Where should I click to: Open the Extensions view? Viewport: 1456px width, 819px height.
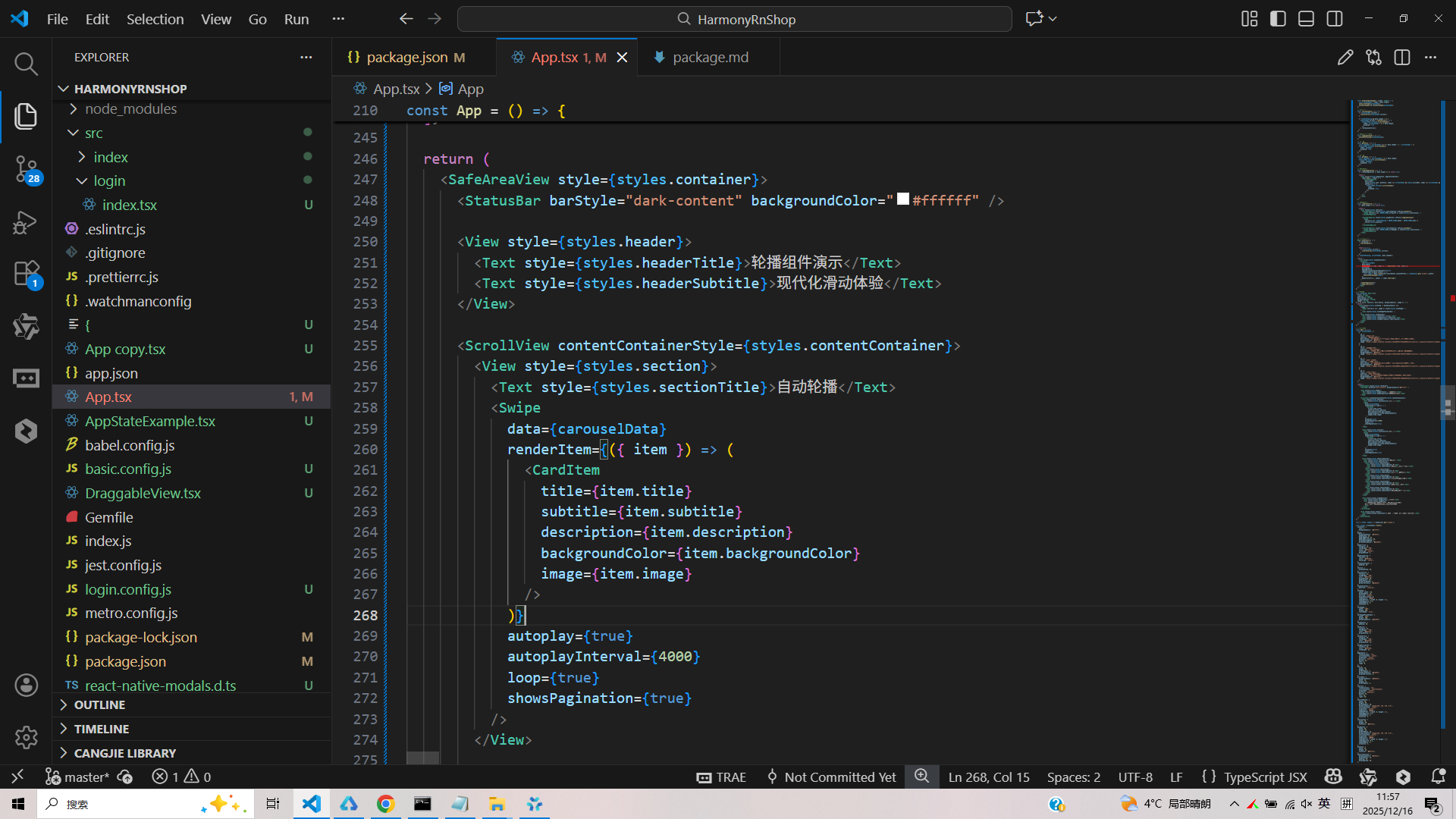(x=26, y=274)
